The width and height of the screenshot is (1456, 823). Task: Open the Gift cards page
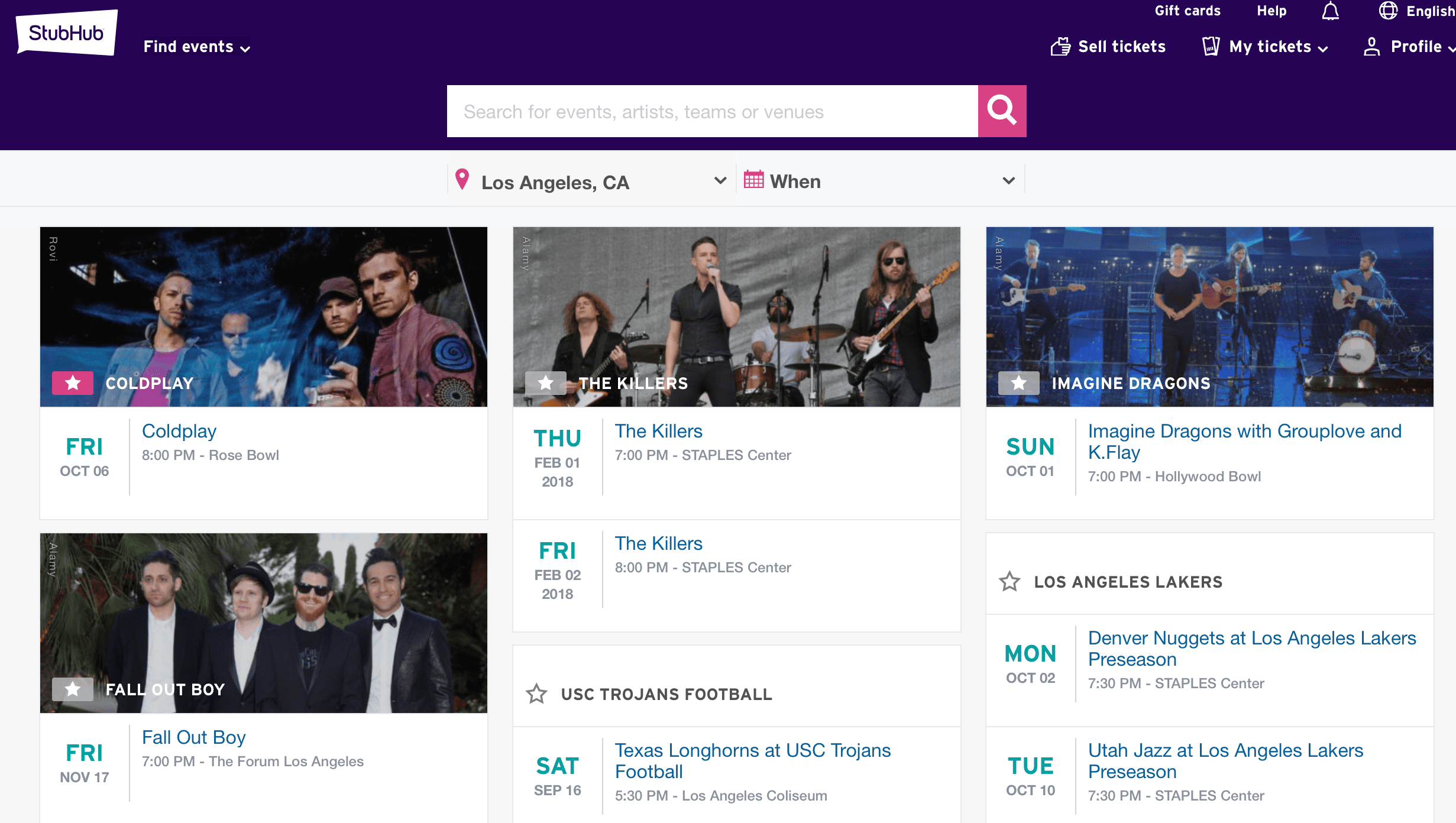pyautogui.click(x=1187, y=11)
